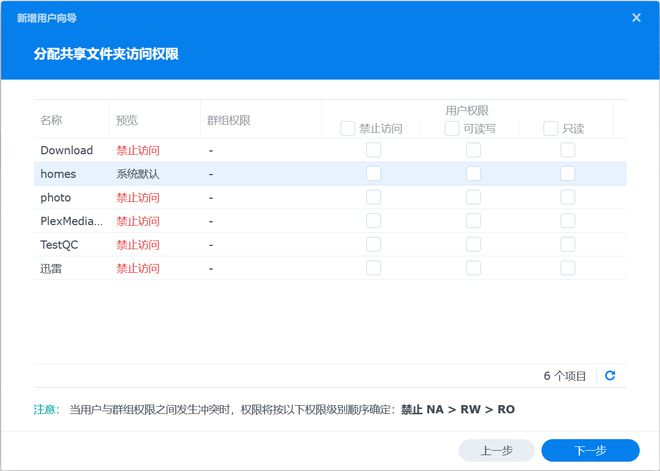The height and width of the screenshot is (471, 660).
Task: Click red 禁止访问 preview for Download
Action: [138, 150]
